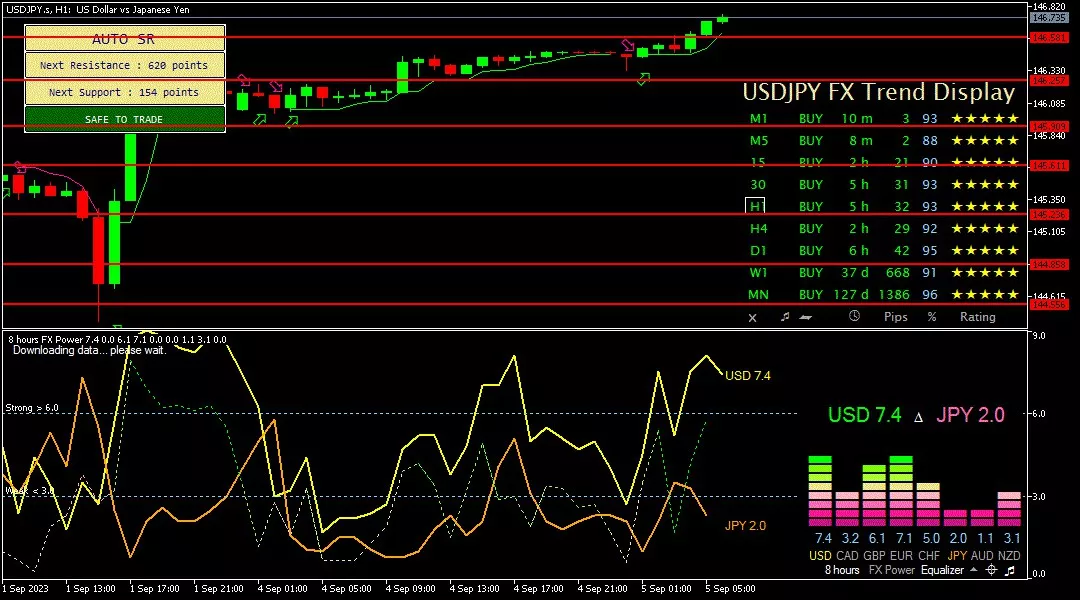The height and width of the screenshot is (600, 1080).
Task: Select GBP currency label under the equalizer
Action: point(874,555)
